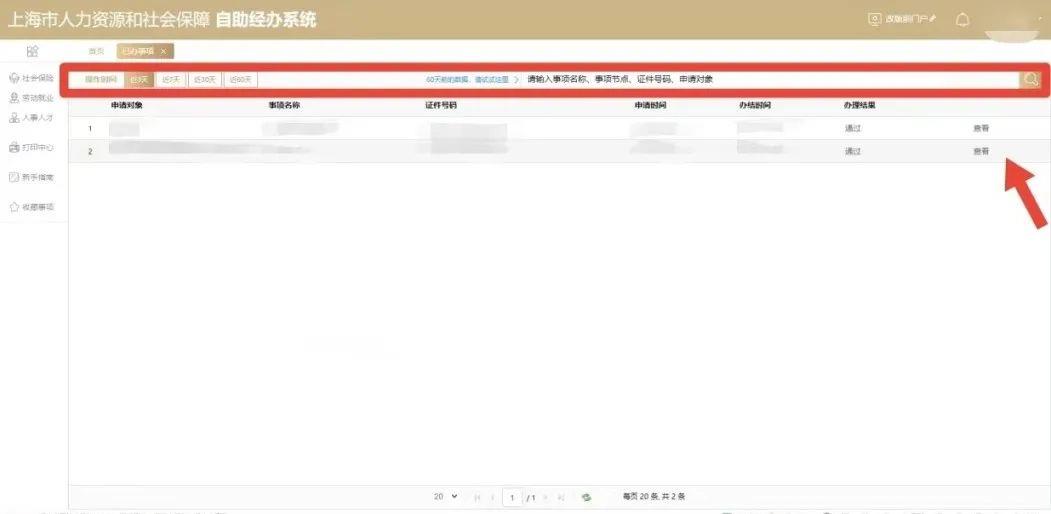Click the 证件号码 column header

tap(441, 106)
